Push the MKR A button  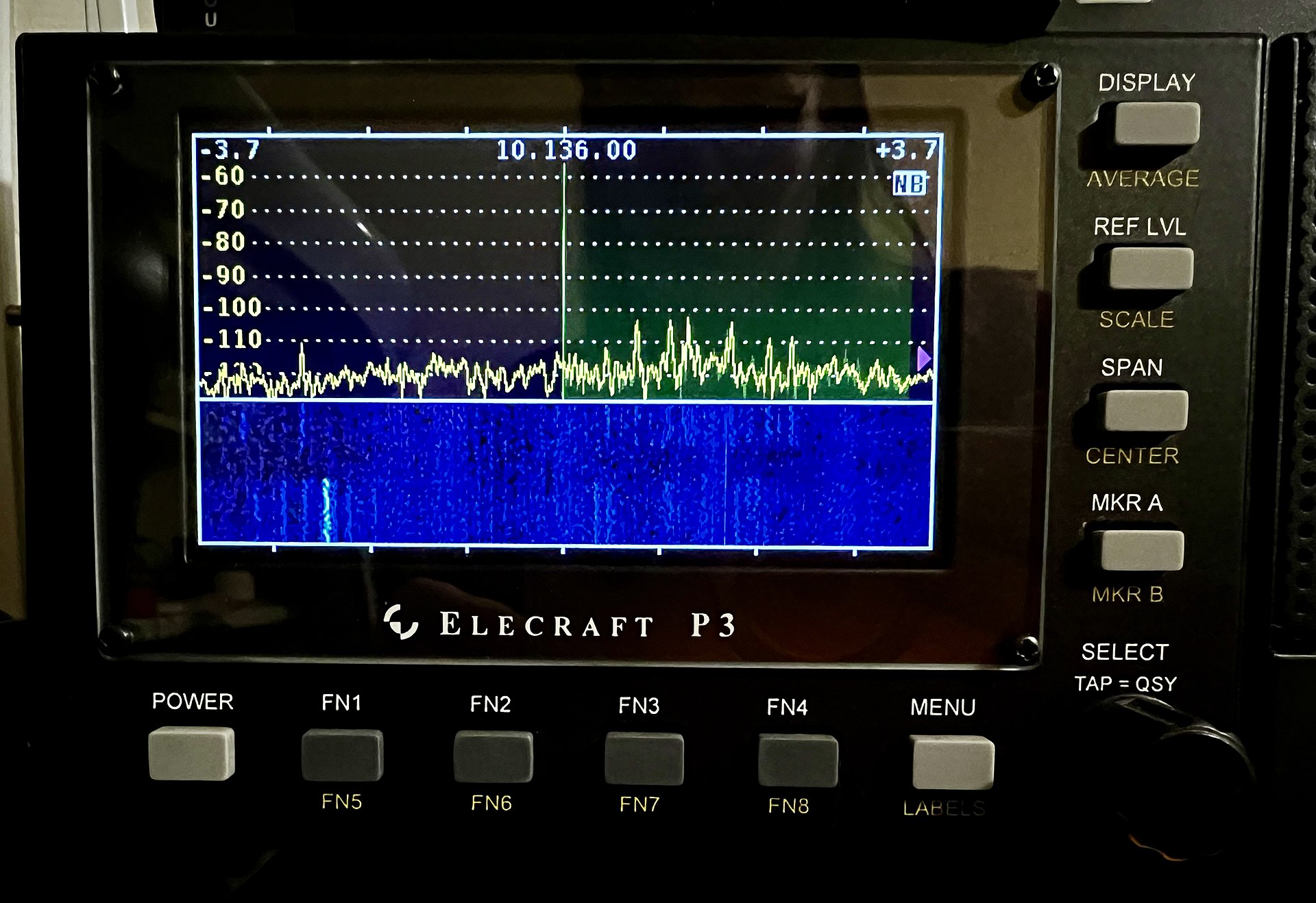tap(1141, 549)
